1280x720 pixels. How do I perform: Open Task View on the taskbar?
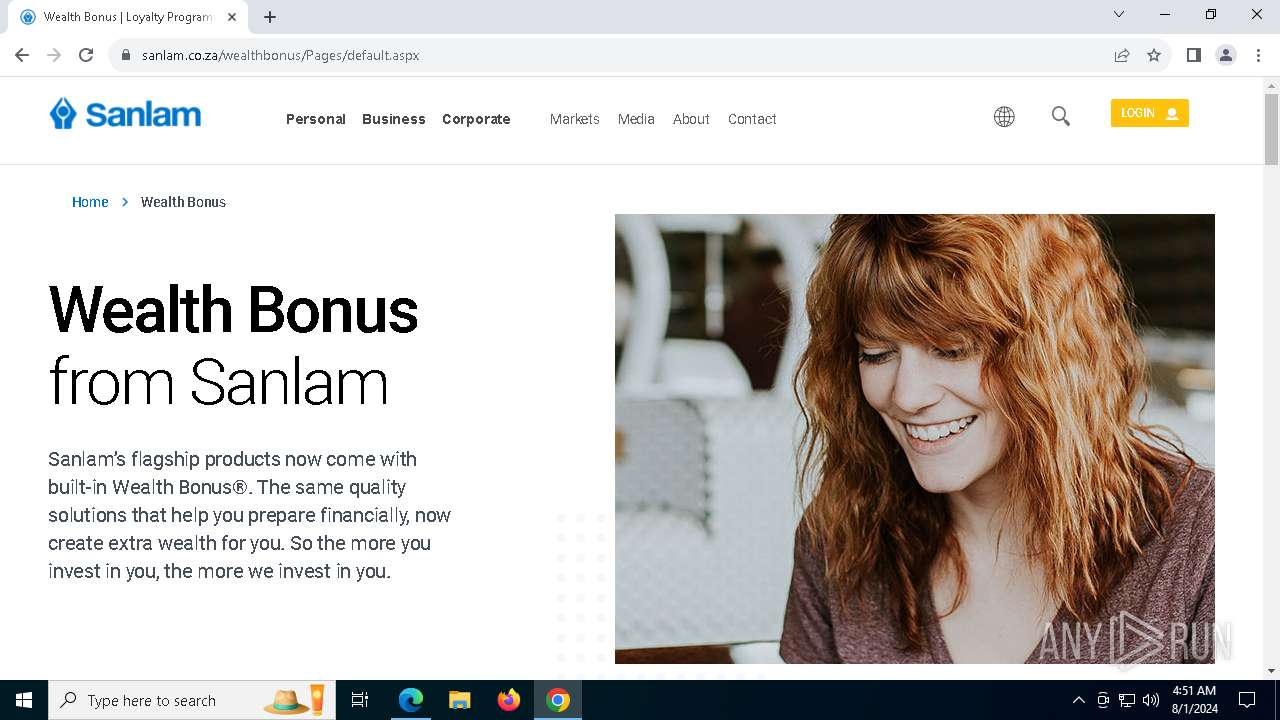pos(360,700)
